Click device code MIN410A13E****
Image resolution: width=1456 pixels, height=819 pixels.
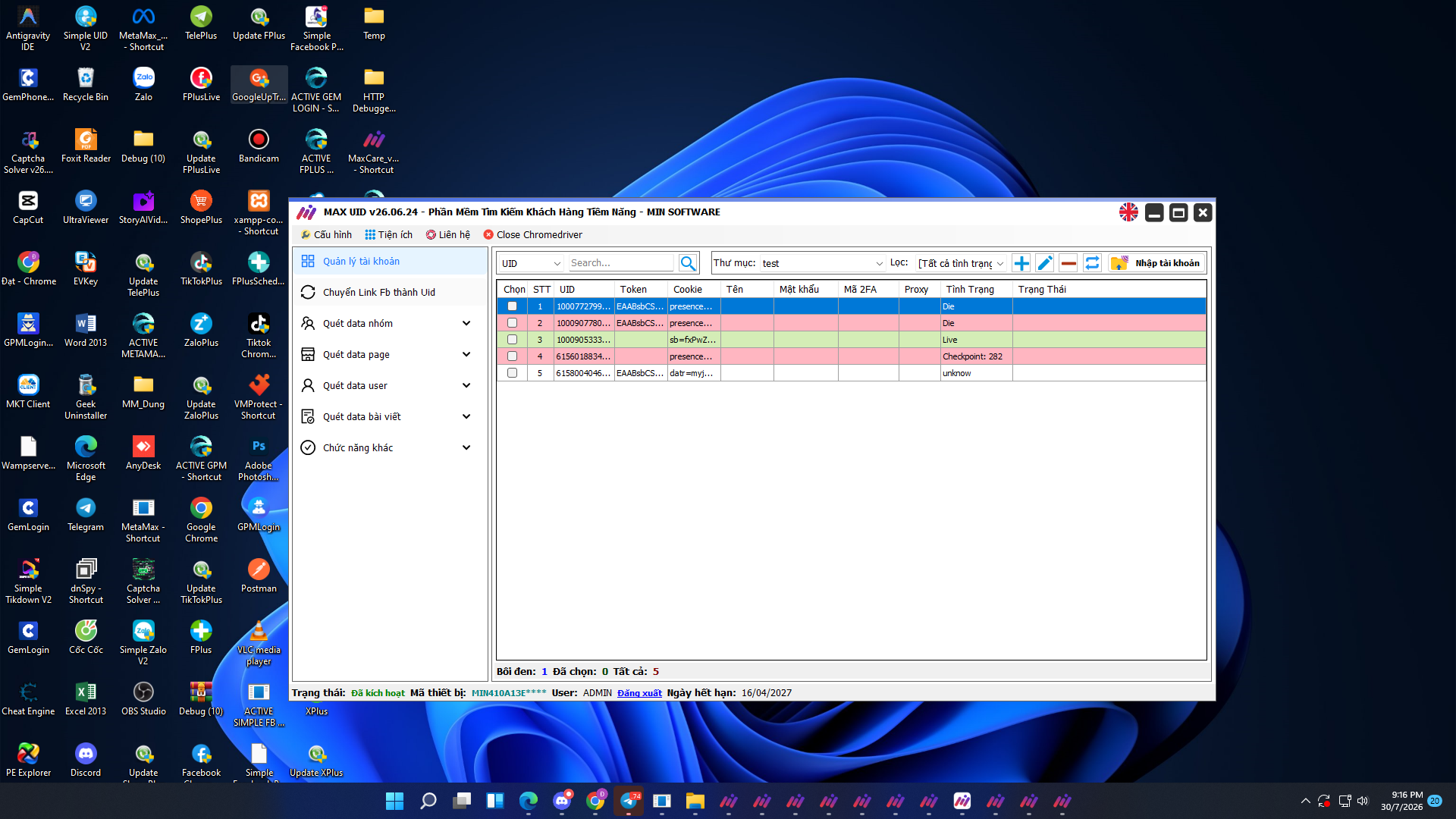509,693
